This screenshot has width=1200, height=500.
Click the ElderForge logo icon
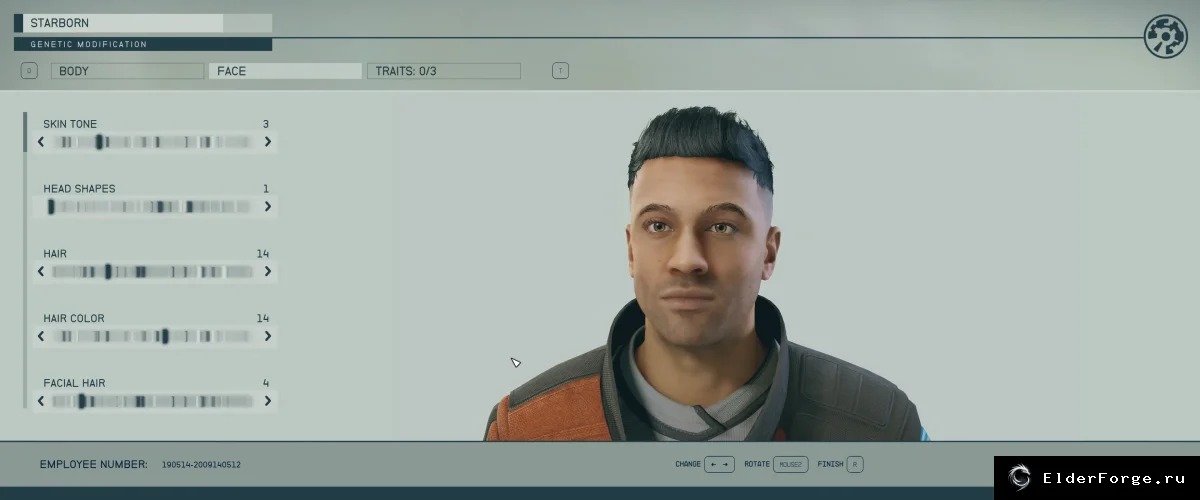click(x=1020, y=477)
